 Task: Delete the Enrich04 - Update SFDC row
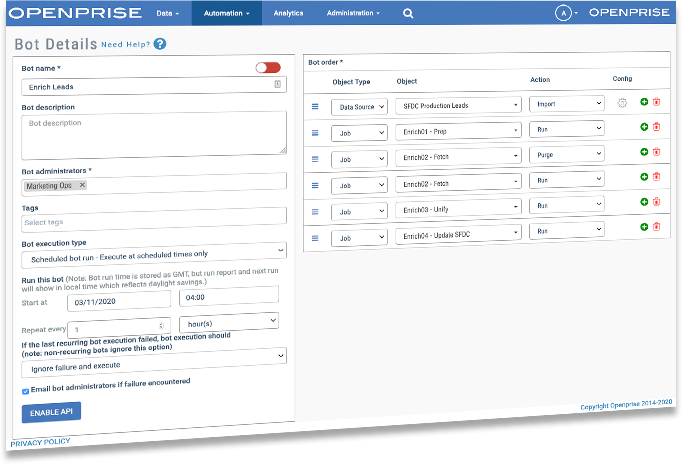[656, 227]
